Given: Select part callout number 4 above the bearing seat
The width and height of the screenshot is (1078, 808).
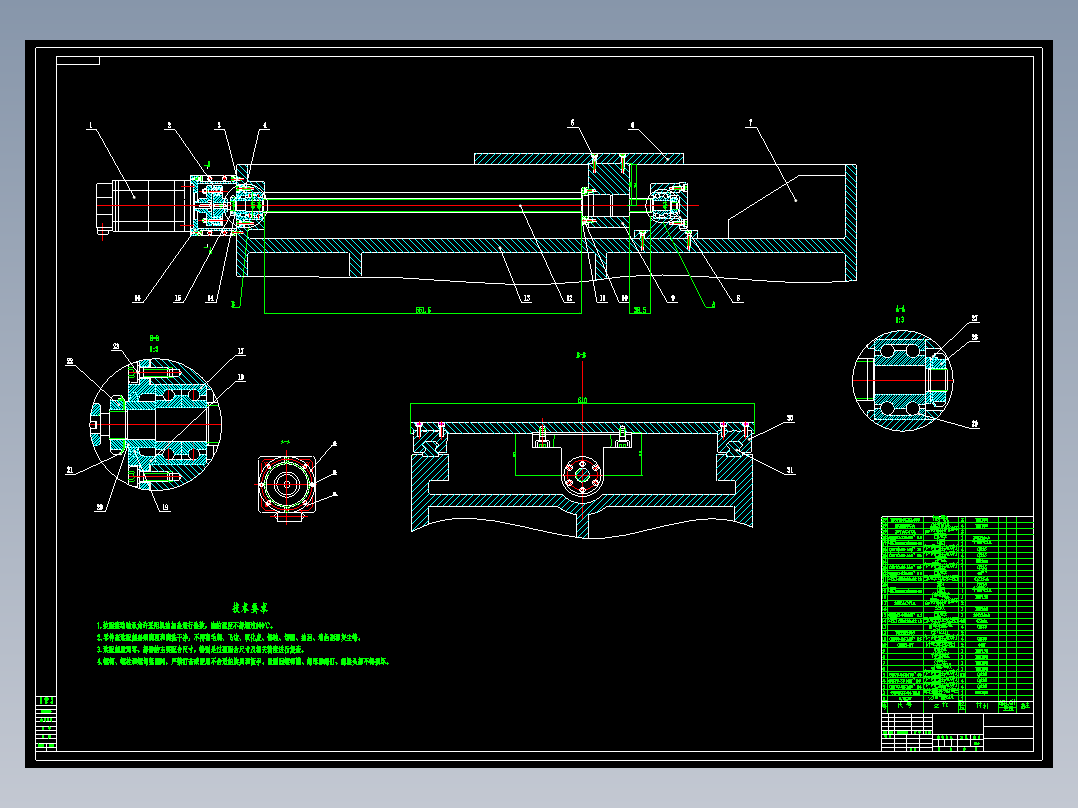Looking at the screenshot, I should click(x=265, y=126).
